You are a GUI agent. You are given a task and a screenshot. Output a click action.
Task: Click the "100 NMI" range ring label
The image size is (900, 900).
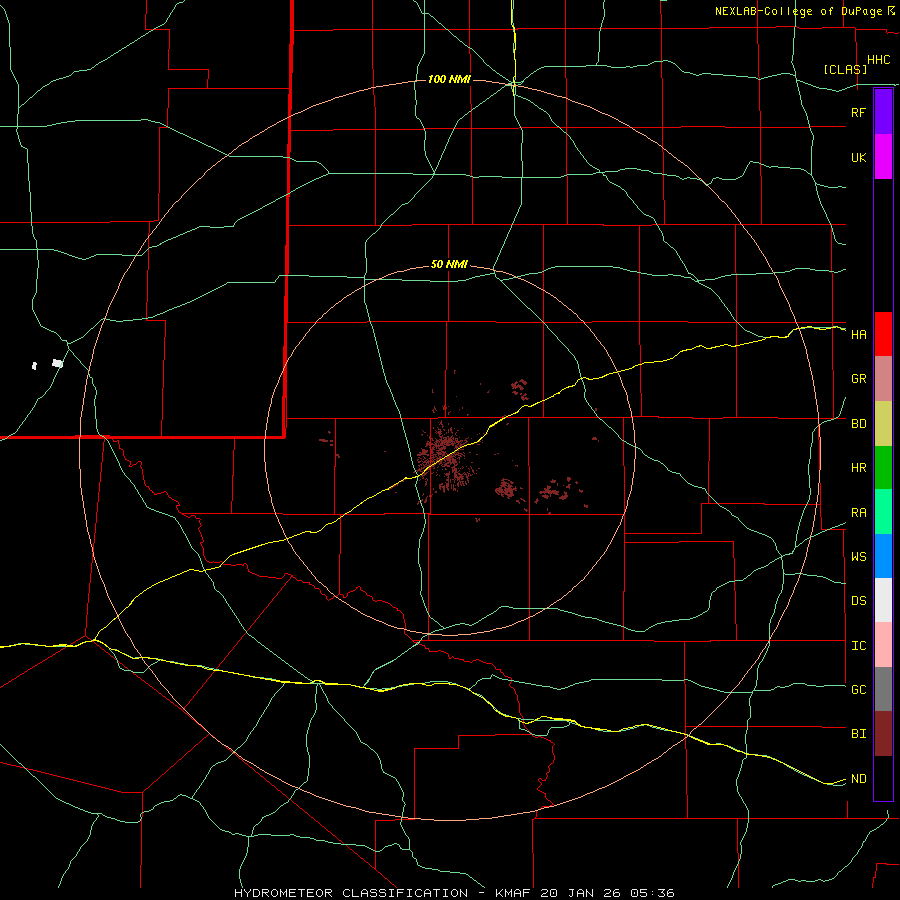tap(449, 79)
